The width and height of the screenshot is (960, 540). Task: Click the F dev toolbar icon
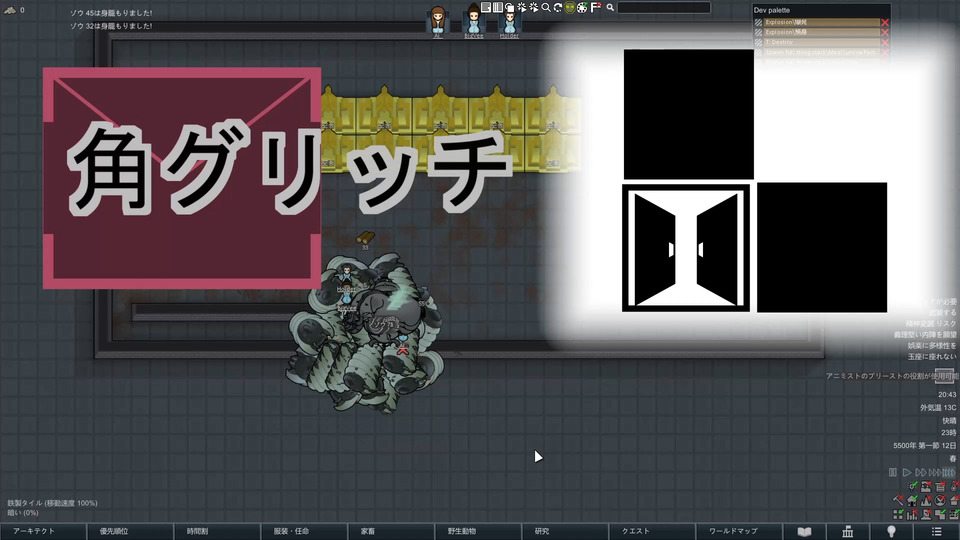(595, 7)
